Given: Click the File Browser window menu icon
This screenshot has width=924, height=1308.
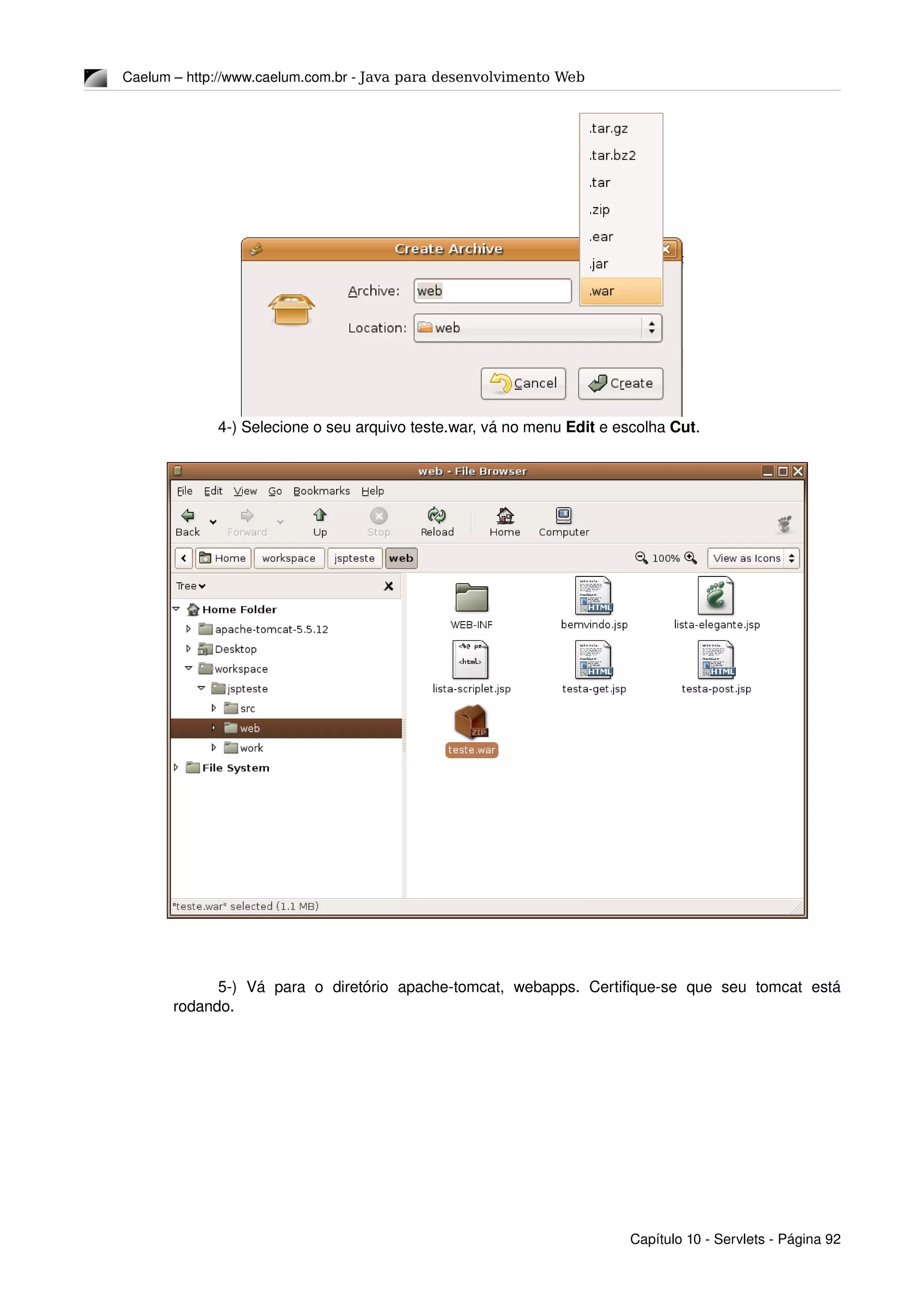Looking at the screenshot, I should click(178, 471).
